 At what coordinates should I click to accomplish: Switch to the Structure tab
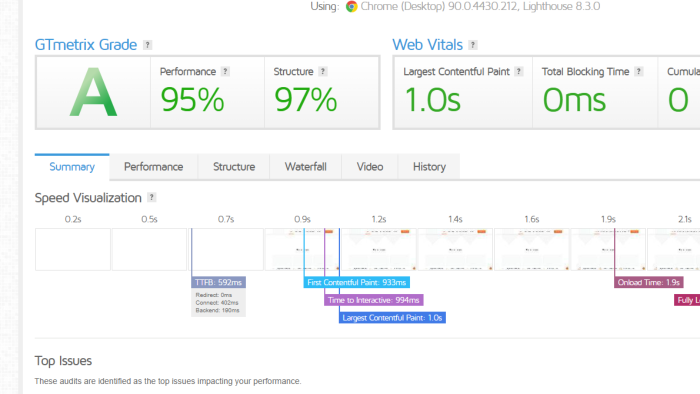234,167
